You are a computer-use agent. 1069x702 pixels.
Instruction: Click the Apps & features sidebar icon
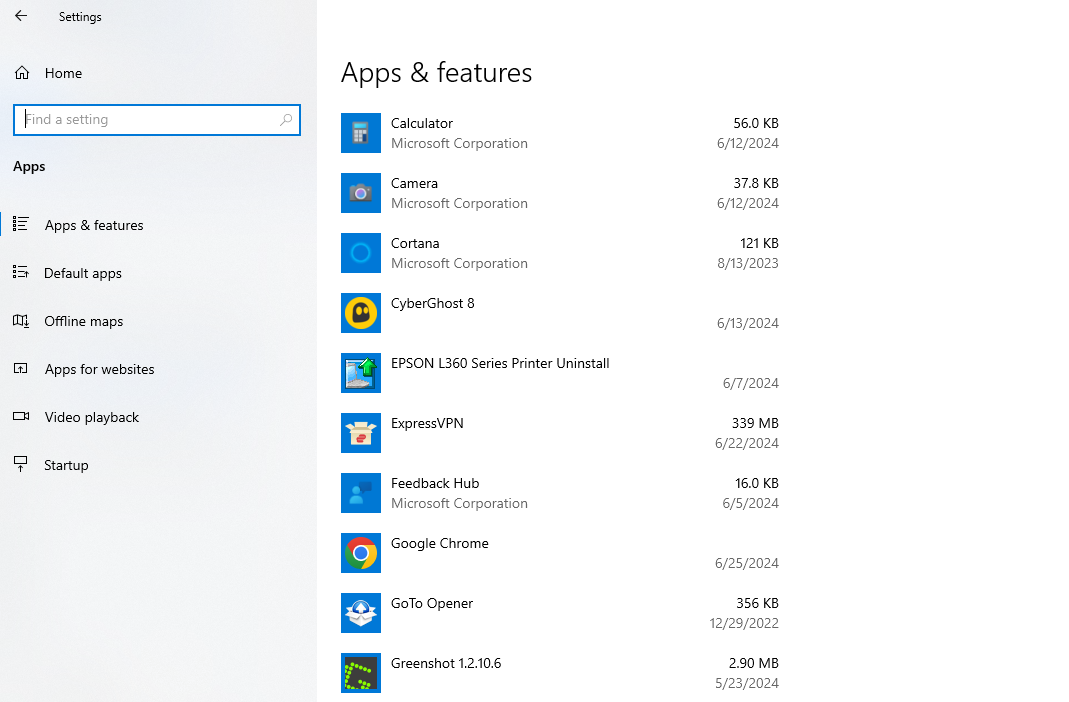point(20,224)
